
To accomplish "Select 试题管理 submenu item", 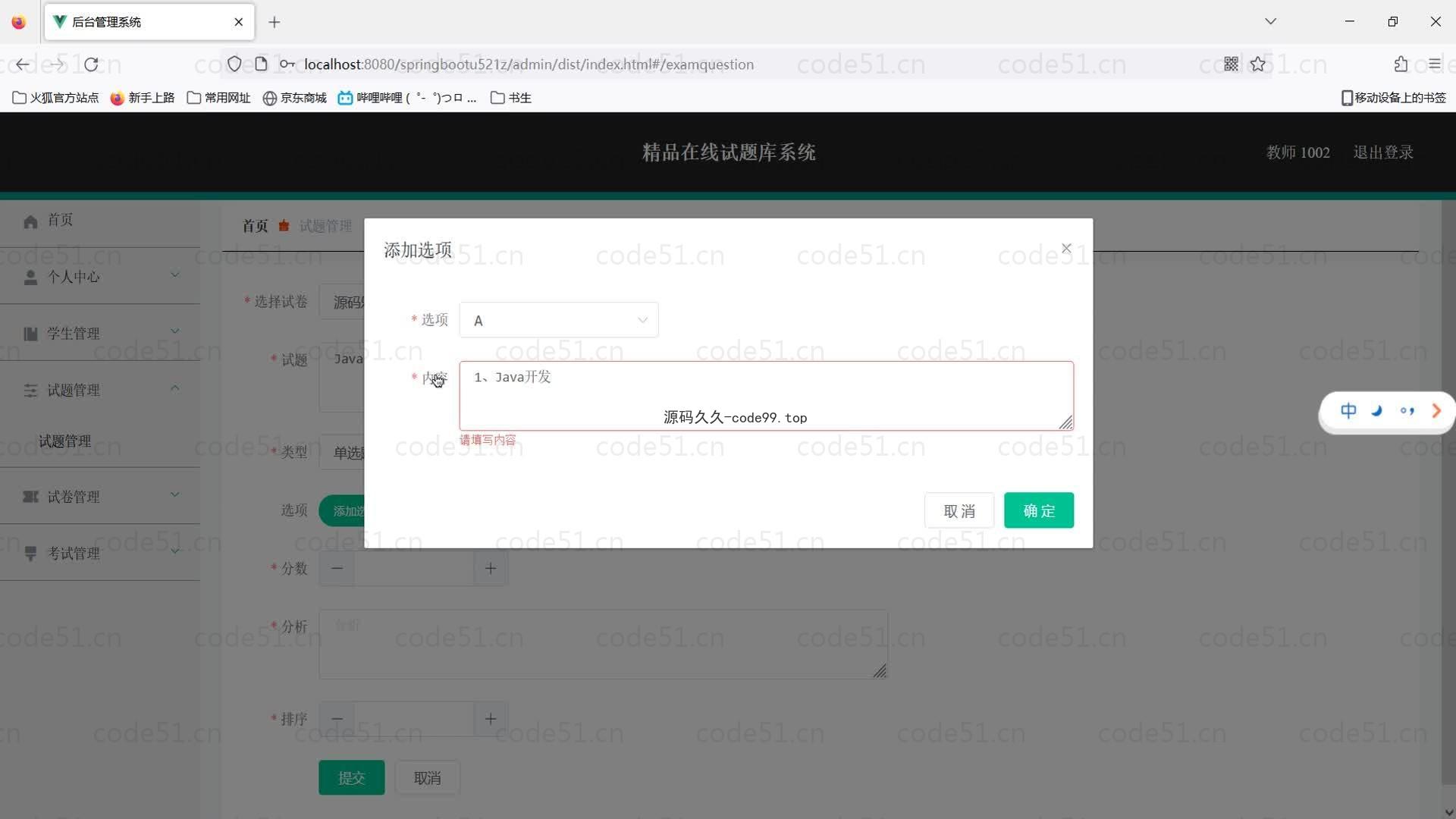I will click(x=65, y=441).
